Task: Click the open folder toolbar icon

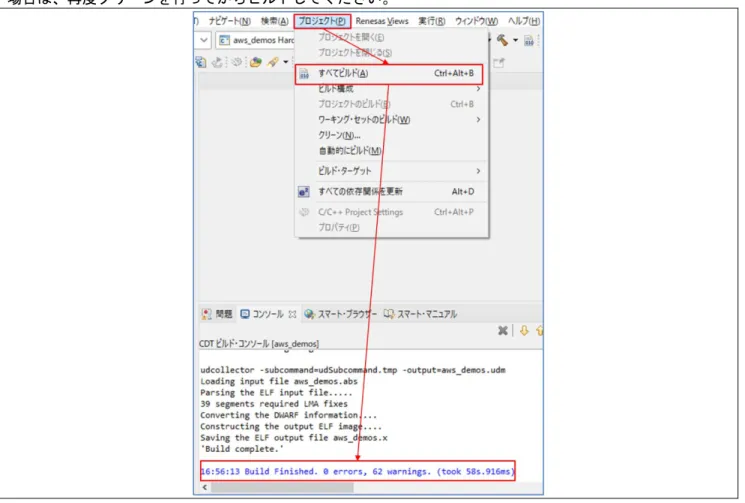Action: click(x=256, y=62)
